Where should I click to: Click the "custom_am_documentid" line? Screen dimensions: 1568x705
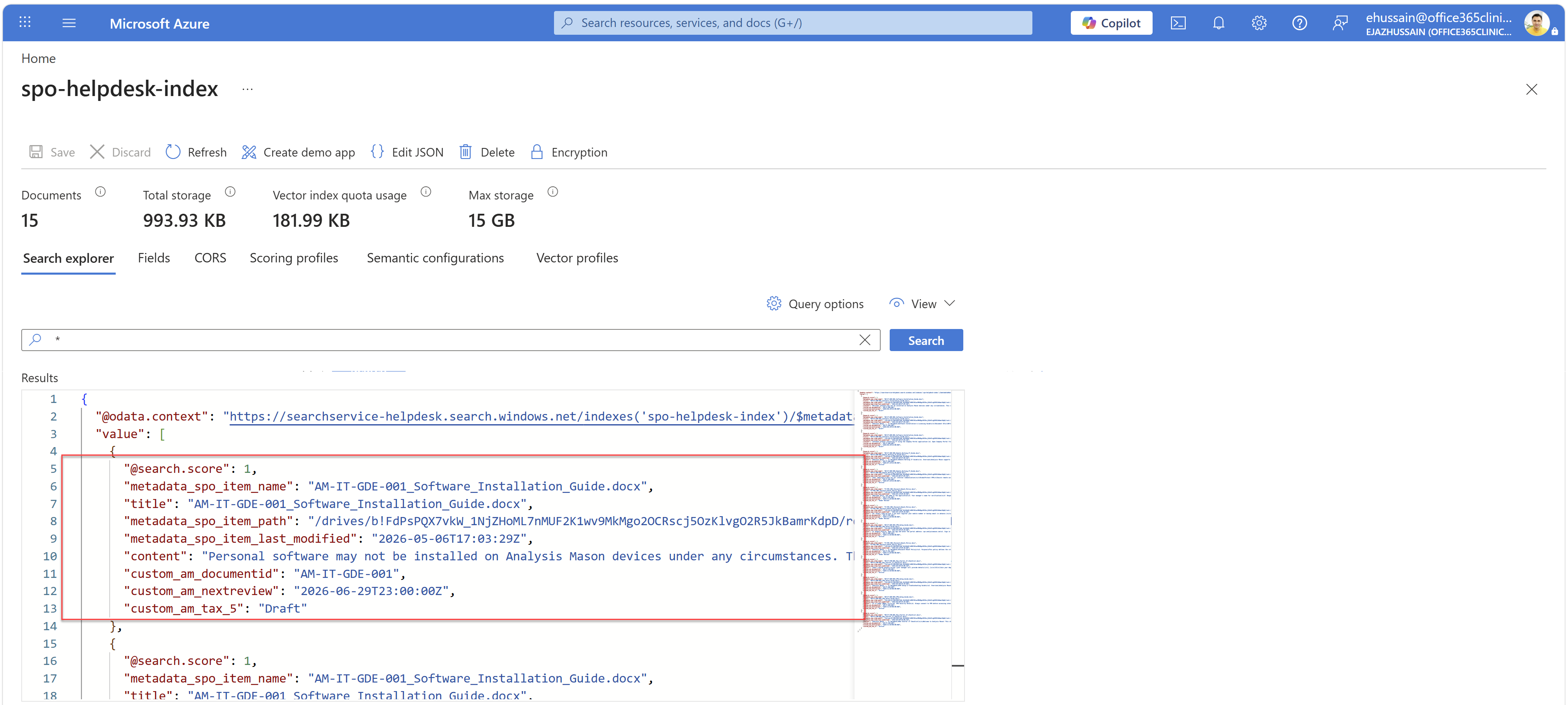265,574
